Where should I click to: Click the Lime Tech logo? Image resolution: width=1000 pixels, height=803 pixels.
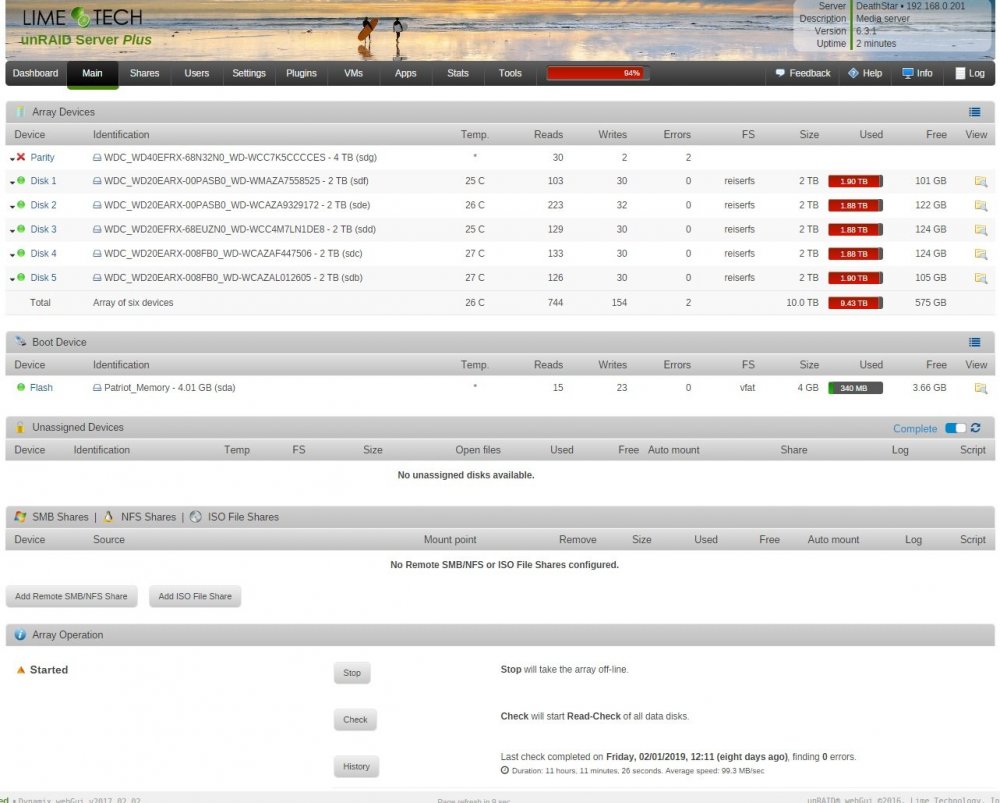tap(83, 17)
